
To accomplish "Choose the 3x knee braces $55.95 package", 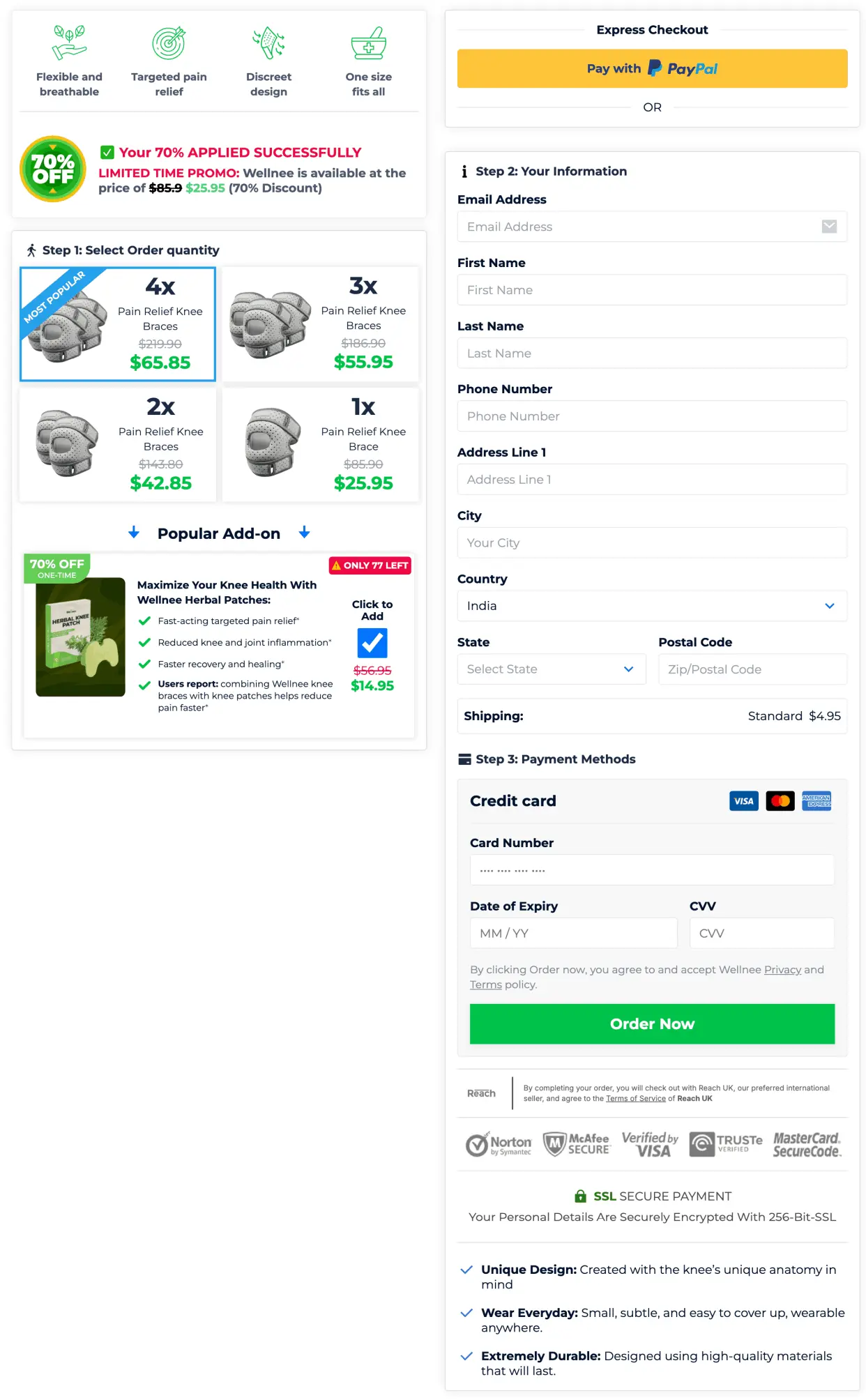I will click(321, 324).
